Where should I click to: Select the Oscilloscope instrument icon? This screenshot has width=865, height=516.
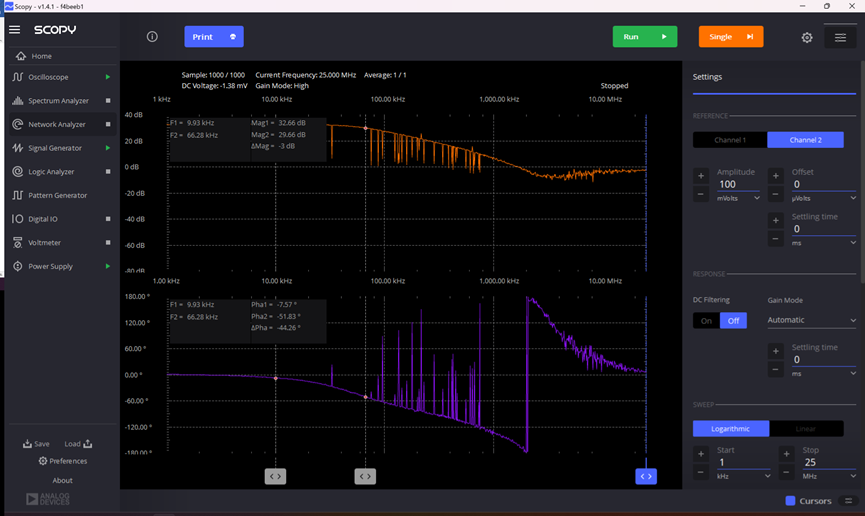click(x=18, y=77)
